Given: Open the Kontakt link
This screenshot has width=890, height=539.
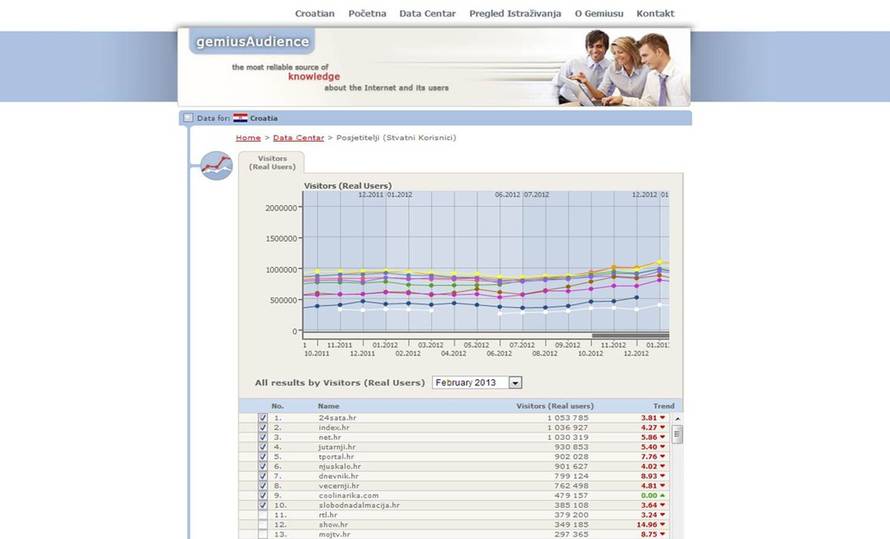Looking at the screenshot, I should (655, 14).
